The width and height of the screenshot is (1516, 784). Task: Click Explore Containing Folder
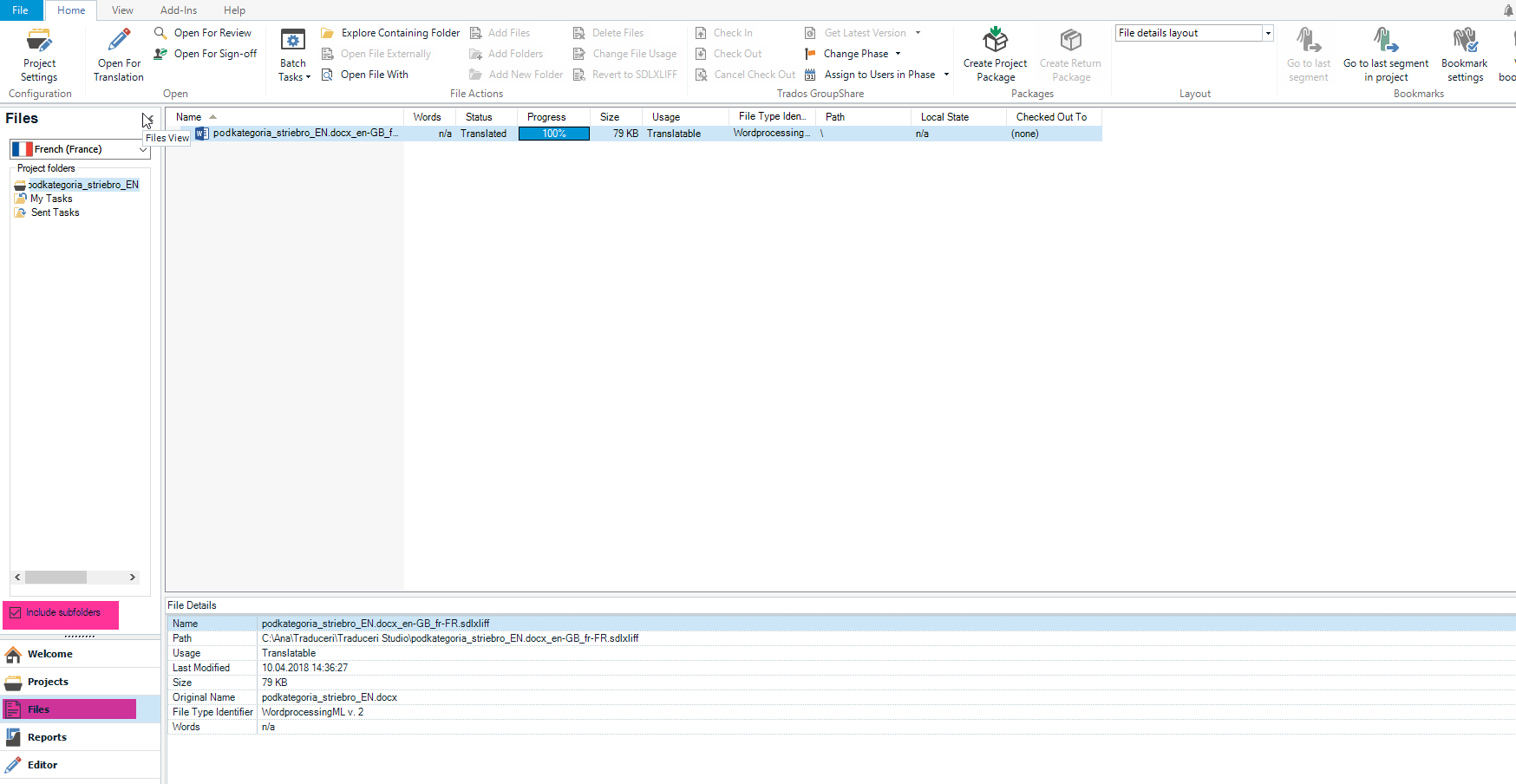391,33
